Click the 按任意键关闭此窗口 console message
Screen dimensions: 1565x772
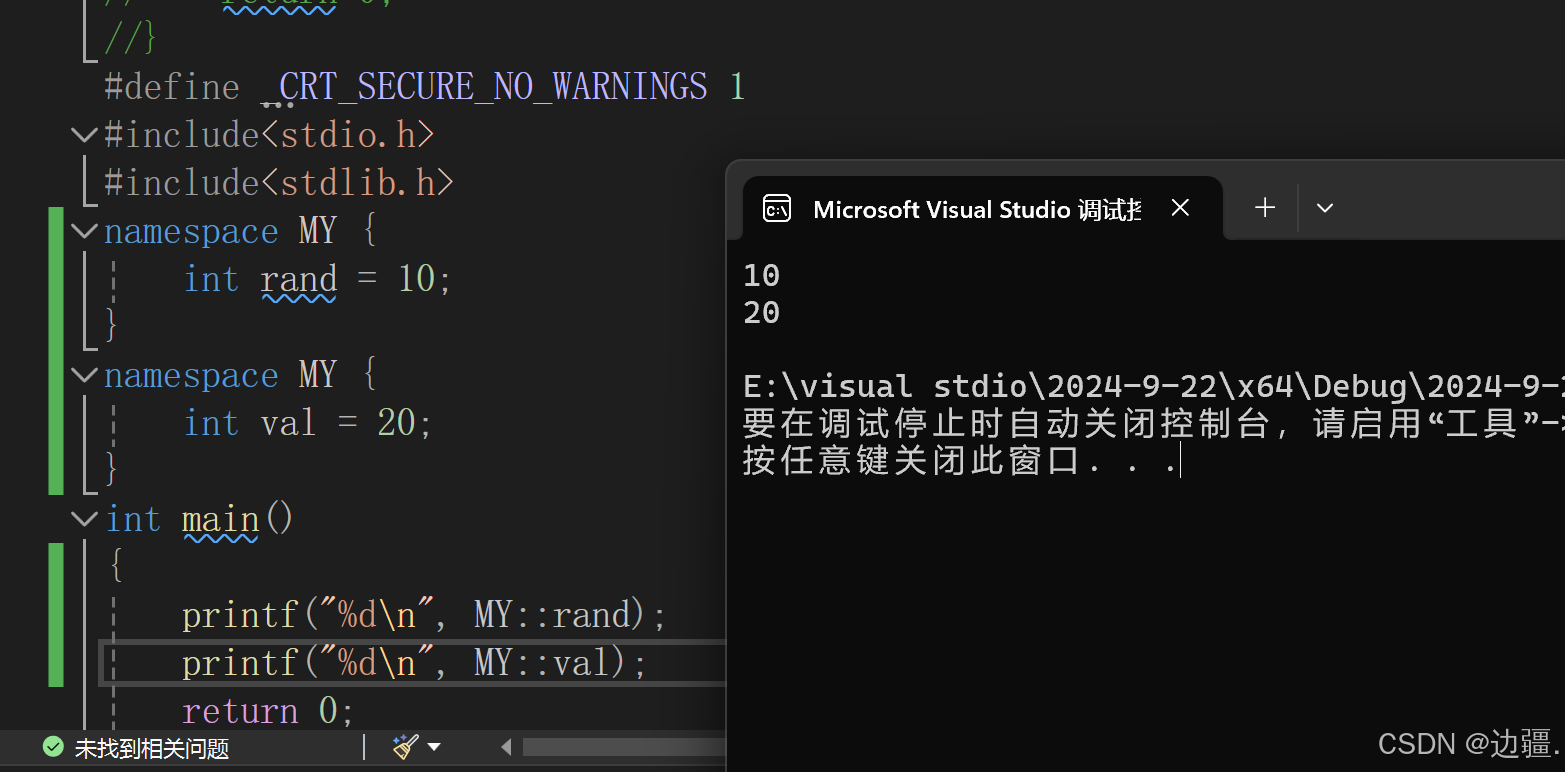(962, 461)
